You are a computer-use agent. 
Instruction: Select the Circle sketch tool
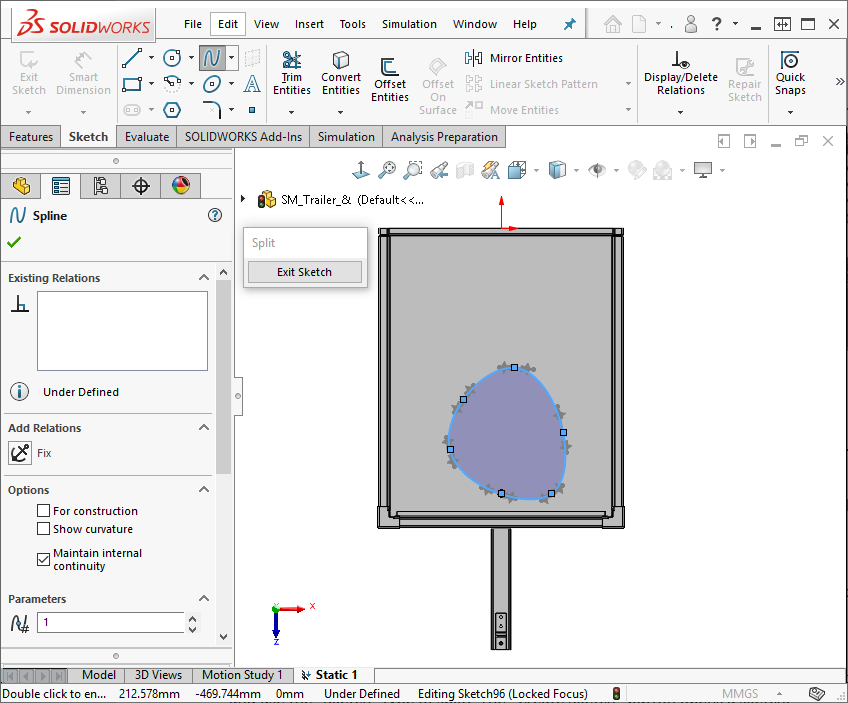point(172,58)
